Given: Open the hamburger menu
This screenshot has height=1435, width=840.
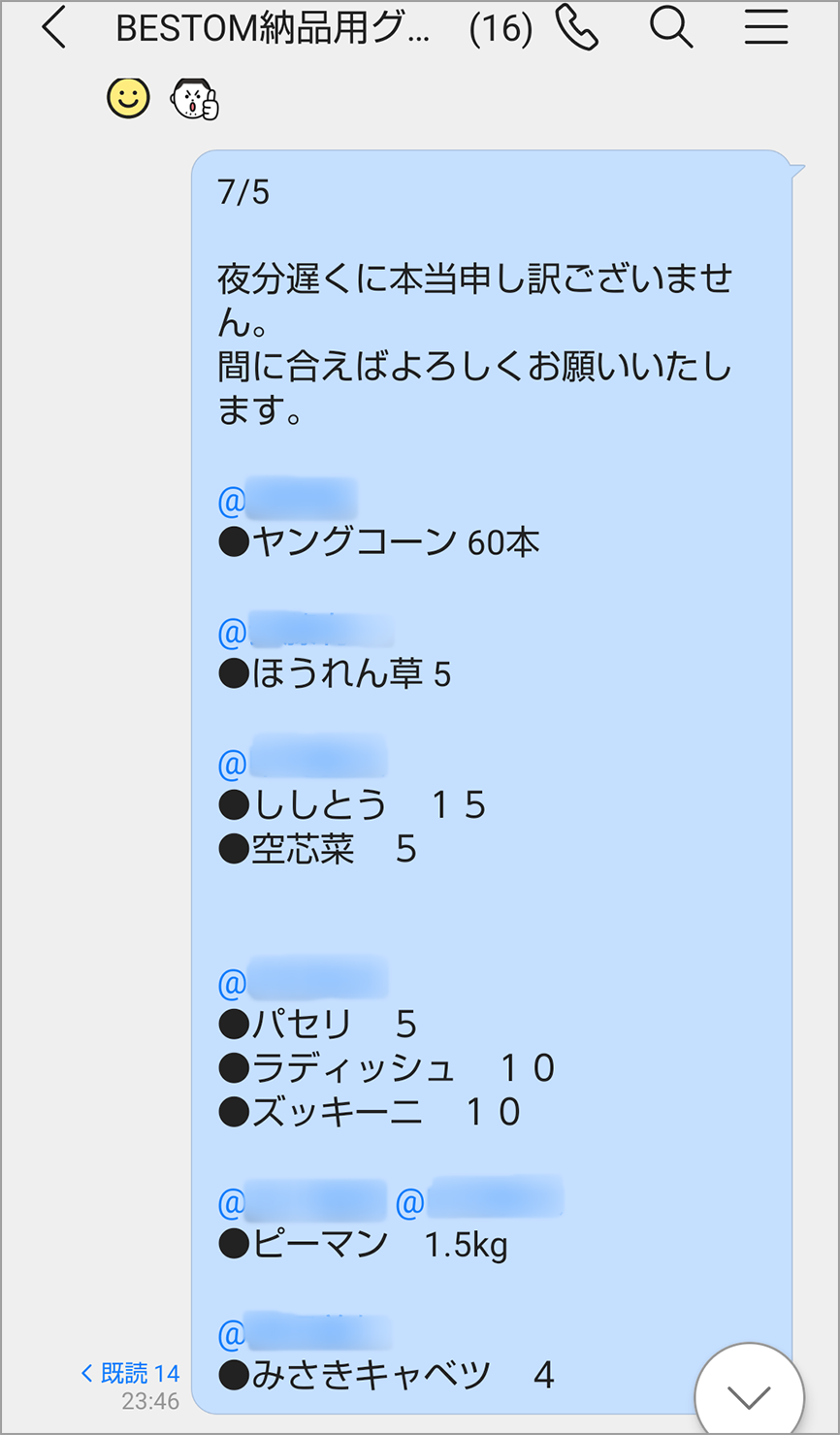Looking at the screenshot, I should click(x=765, y=29).
